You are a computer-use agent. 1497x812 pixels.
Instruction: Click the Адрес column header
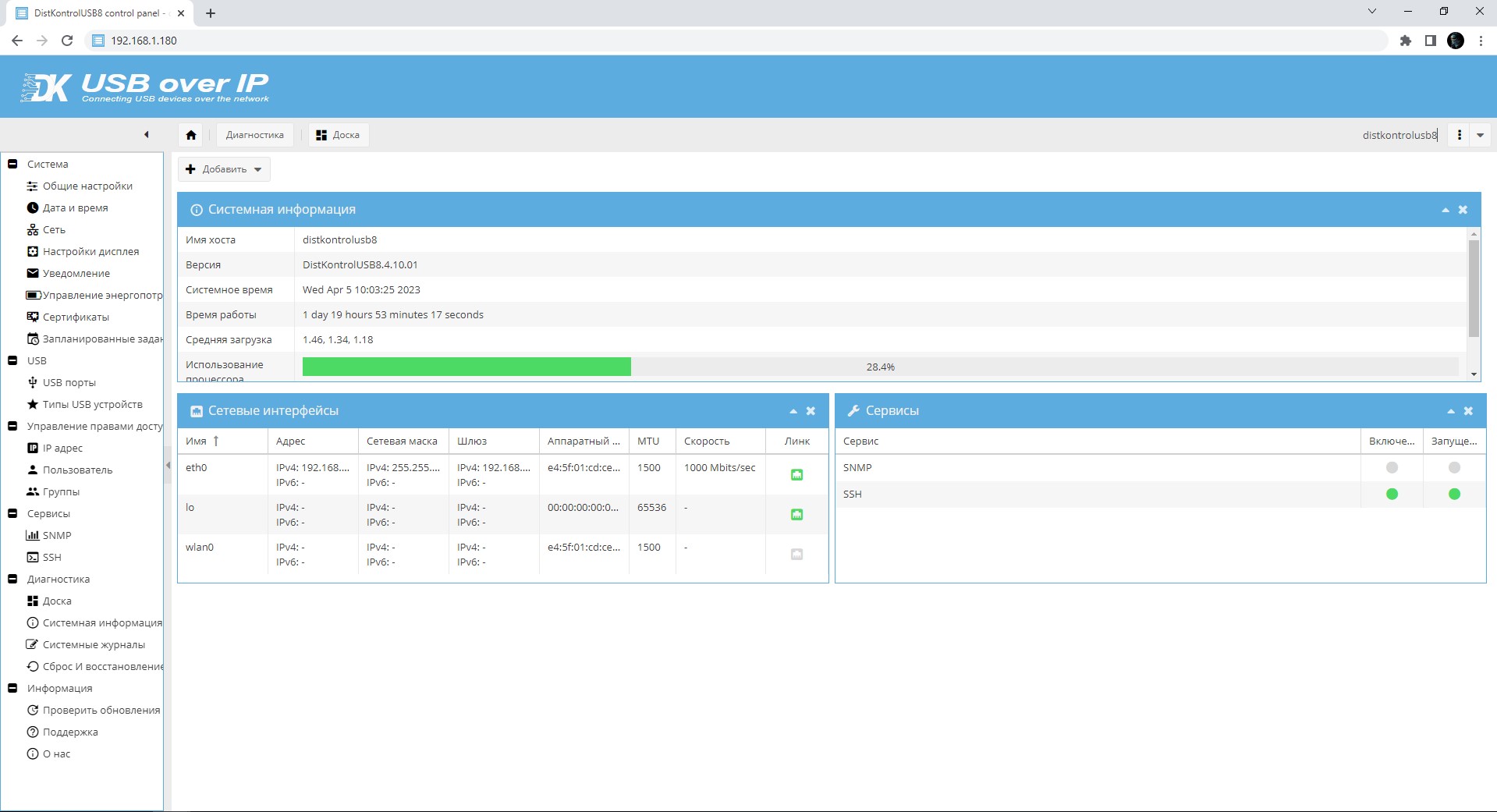[x=313, y=441]
